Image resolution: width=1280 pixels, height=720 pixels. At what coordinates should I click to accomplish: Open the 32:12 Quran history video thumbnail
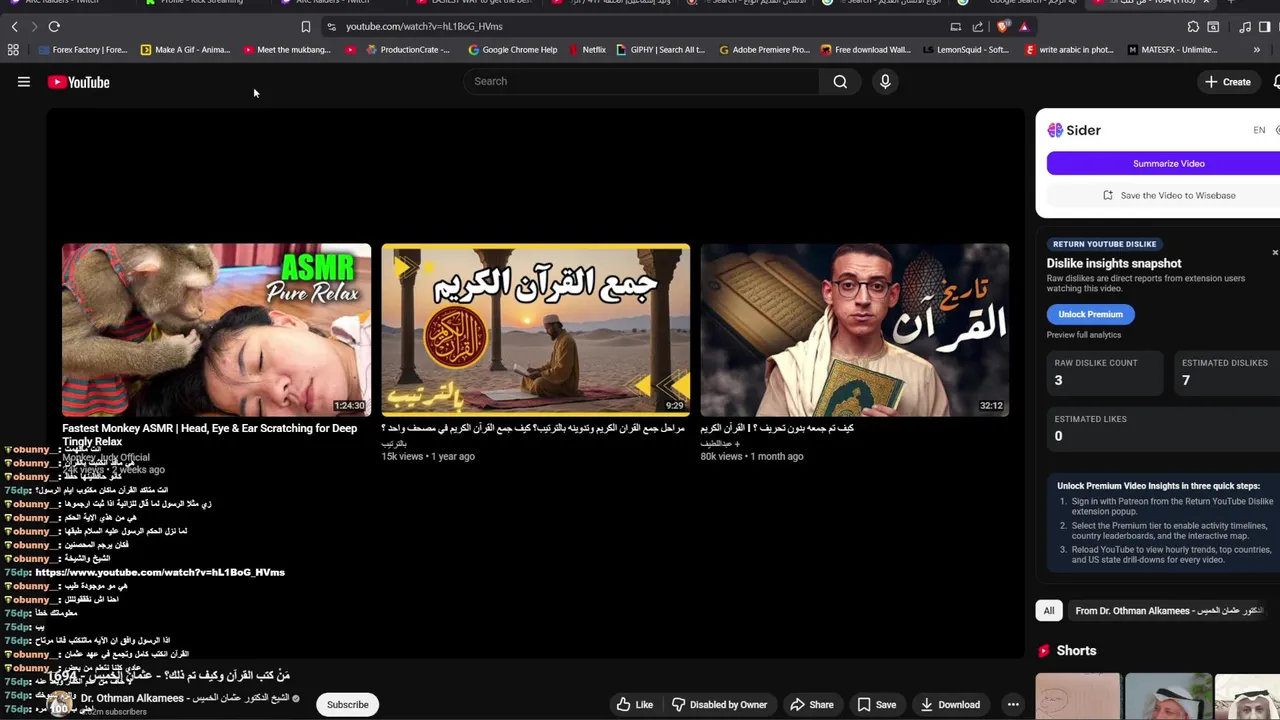tap(855, 330)
